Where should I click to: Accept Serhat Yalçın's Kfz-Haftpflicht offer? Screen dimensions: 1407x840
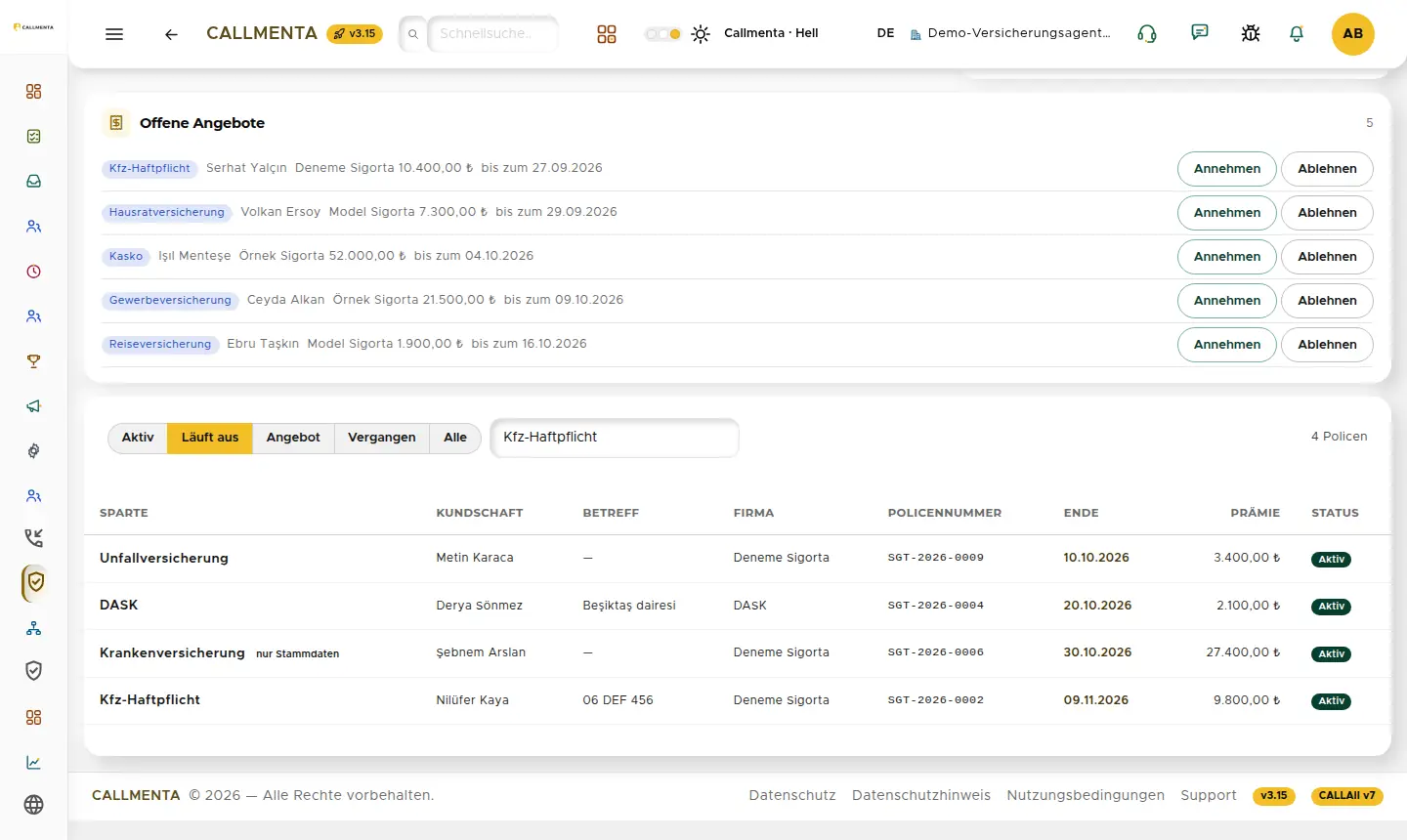point(1227,169)
